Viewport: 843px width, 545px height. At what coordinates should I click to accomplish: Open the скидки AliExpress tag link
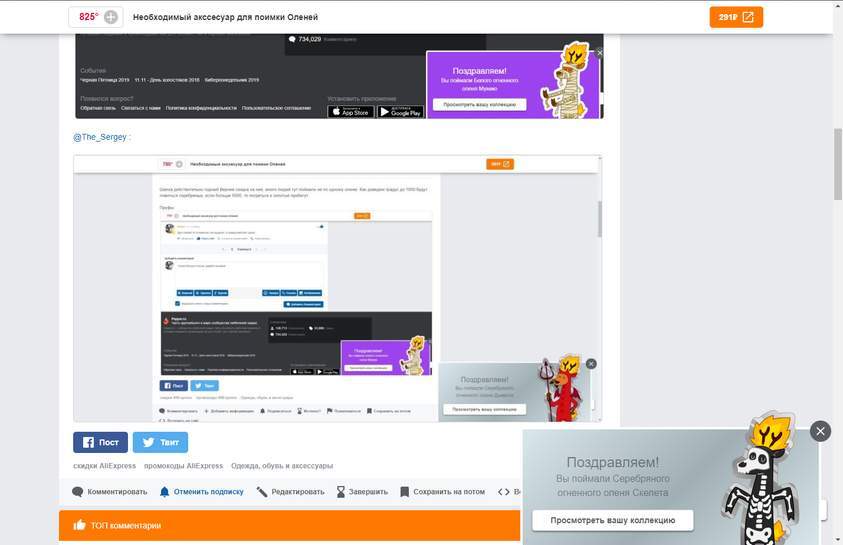[104, 466]
